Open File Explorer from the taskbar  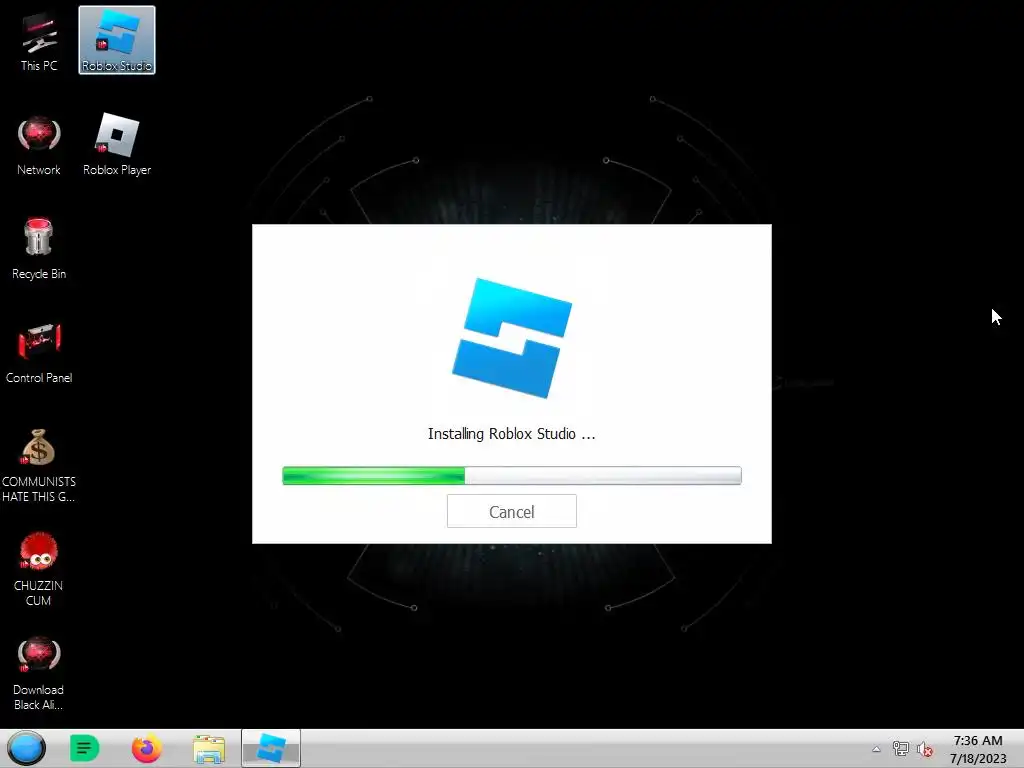coord(209,749)
